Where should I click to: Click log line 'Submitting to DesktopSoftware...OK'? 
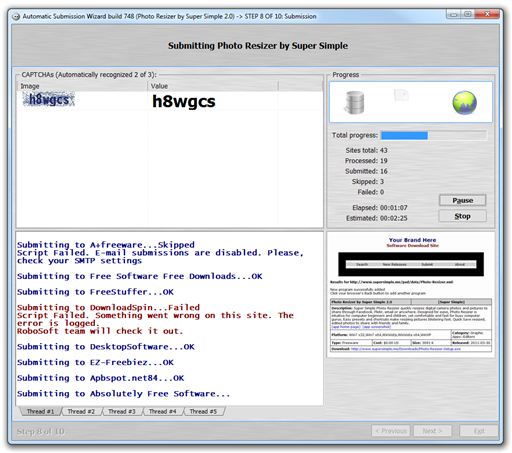click(106, 347)
